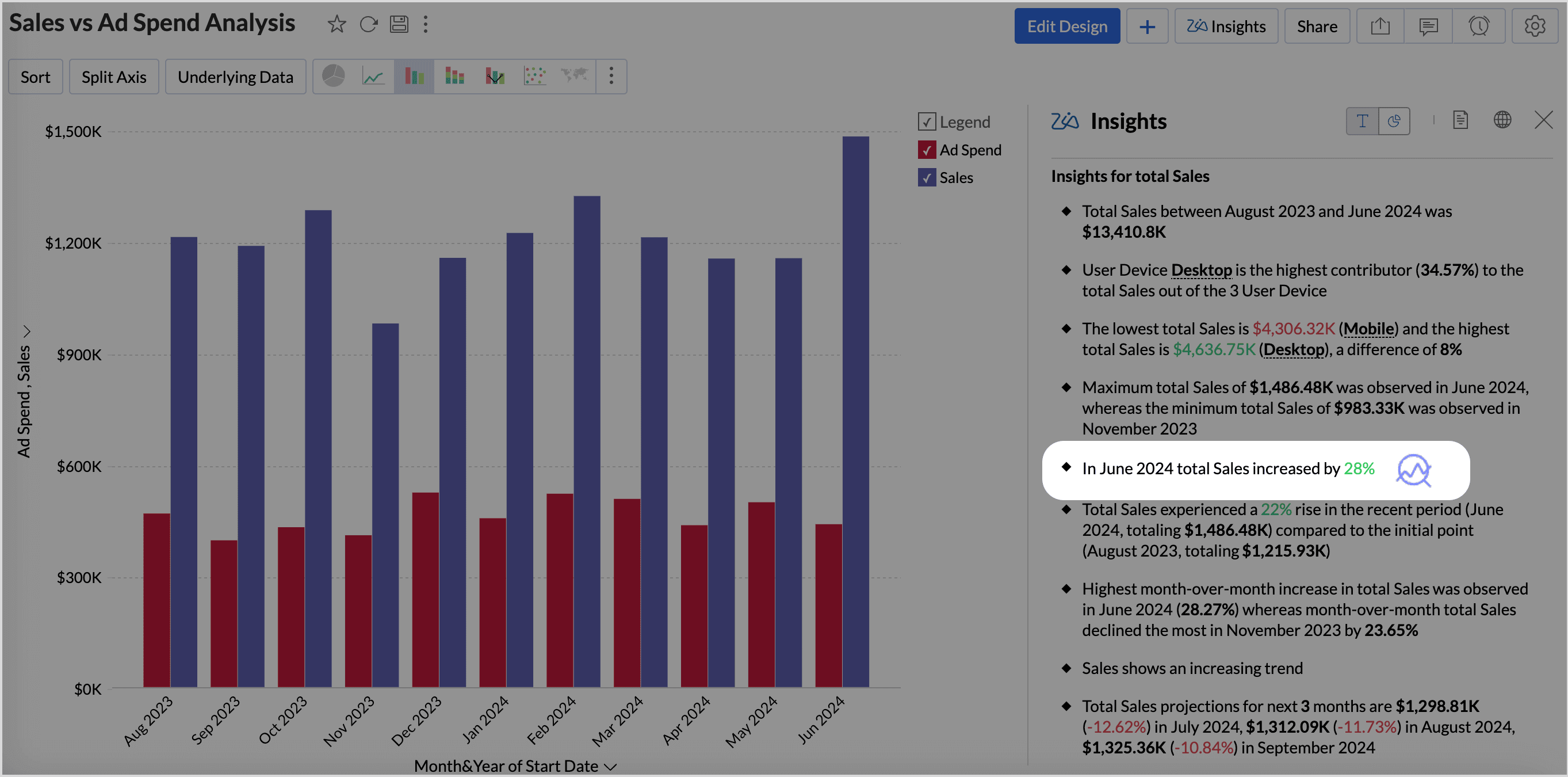Switch Insights to text view tab
This screenshot has width=1568, height=777.
(1362, 120)
